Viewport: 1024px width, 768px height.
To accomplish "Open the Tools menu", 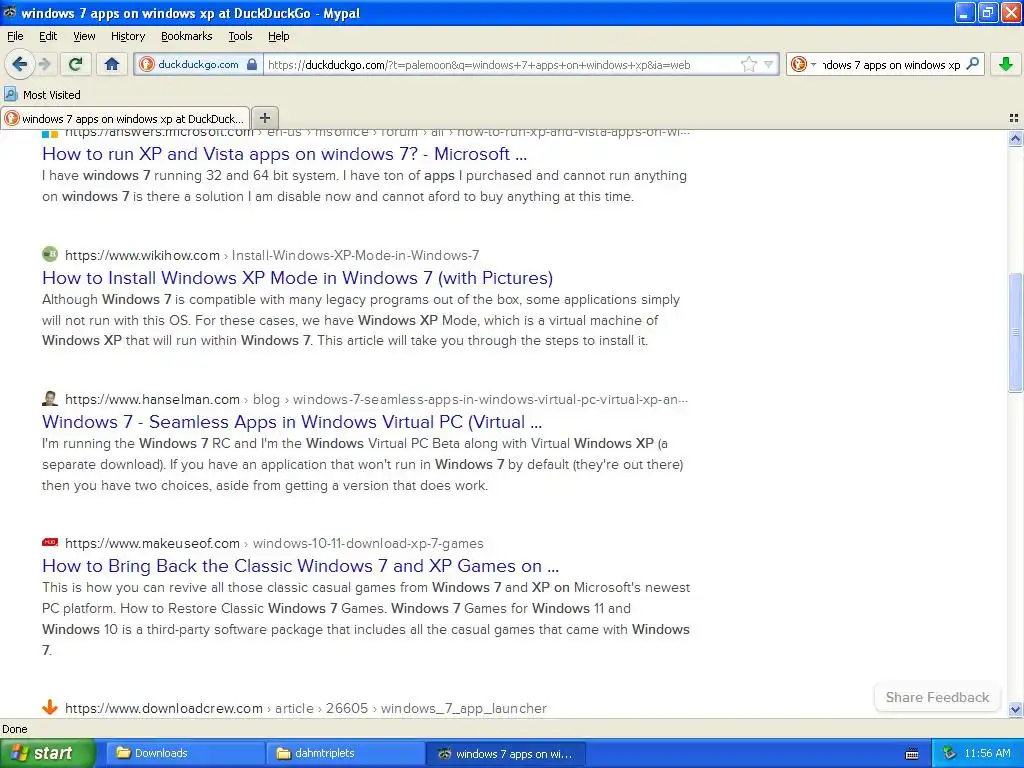I will coord(240,36).
